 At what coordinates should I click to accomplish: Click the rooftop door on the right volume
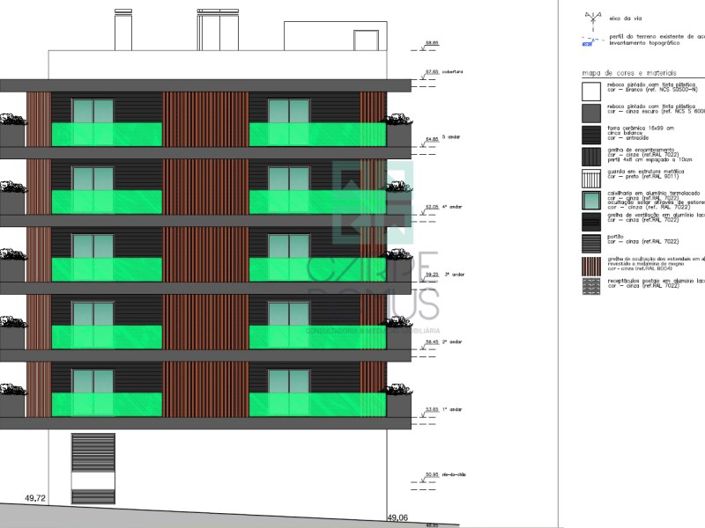pyautogui.click(x=366, y=40)
